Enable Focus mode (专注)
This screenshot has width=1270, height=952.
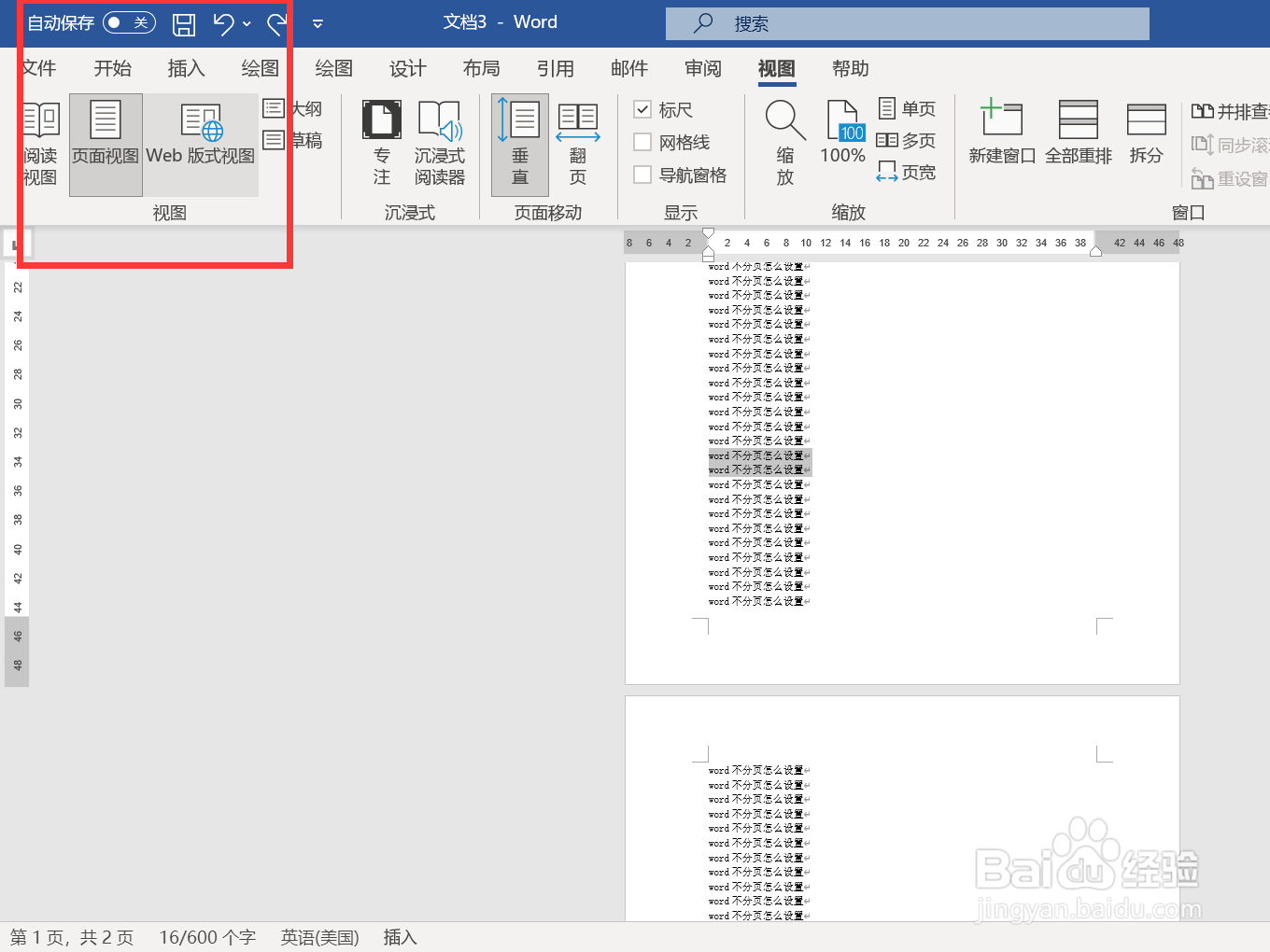(x=382, y=145)
